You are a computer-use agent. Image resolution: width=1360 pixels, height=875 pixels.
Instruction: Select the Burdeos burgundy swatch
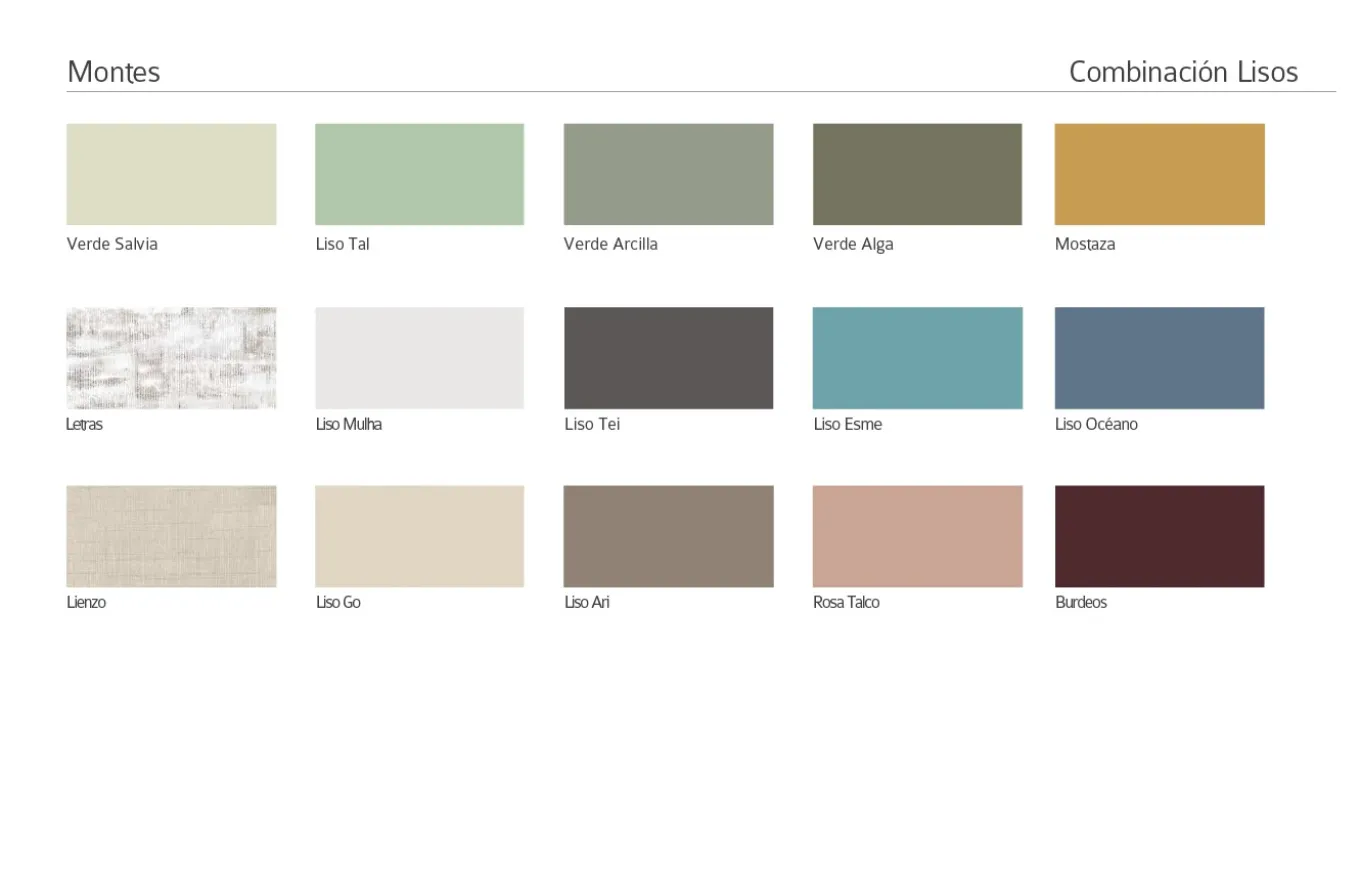click(x=1159, y=536)
